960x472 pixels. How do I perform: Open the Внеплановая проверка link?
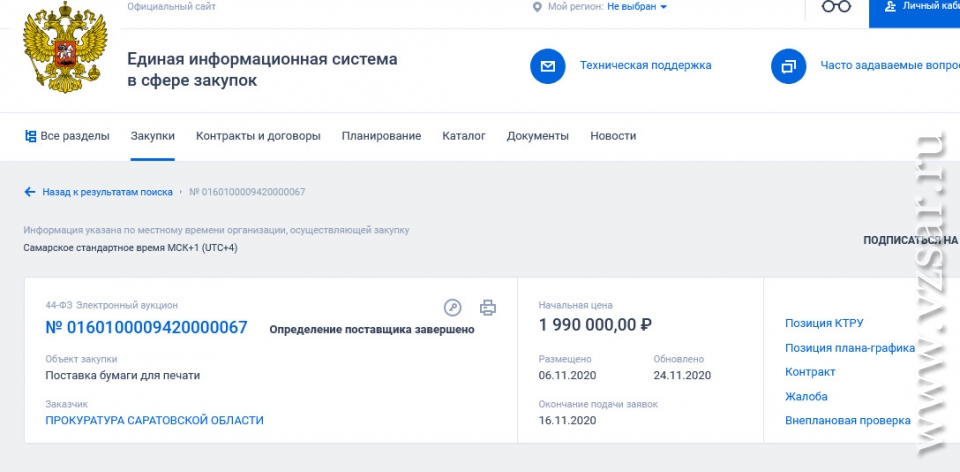[x=847, y=421]
